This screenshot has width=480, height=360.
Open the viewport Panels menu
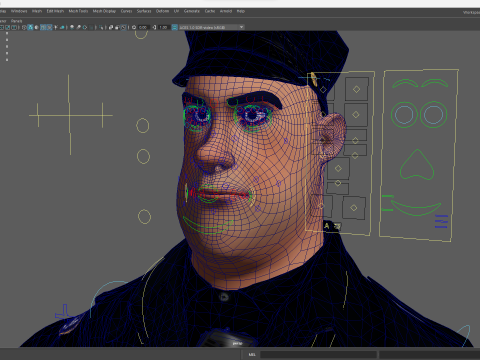click(16, 21)
